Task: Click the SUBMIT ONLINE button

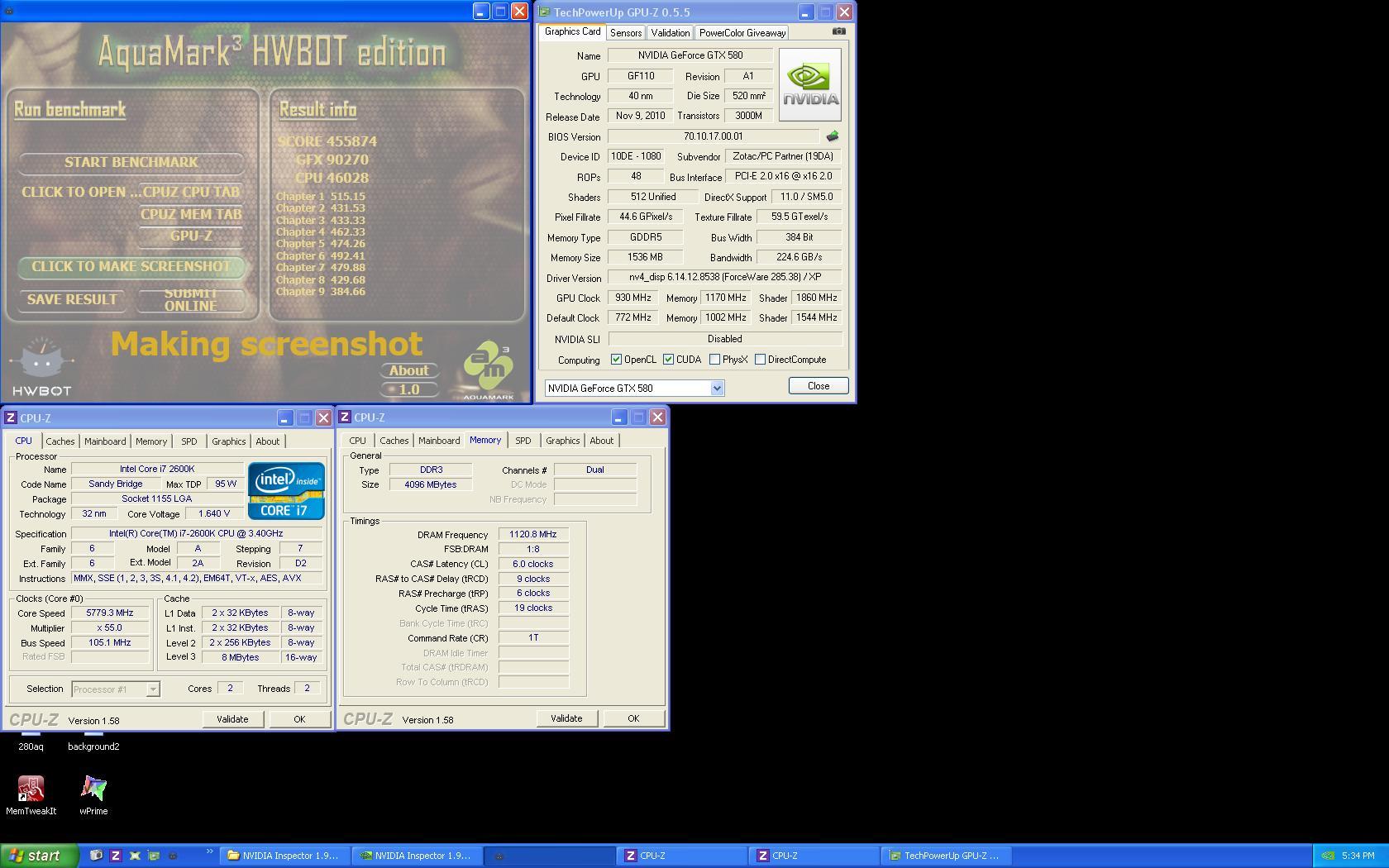Action: [191, 299]
